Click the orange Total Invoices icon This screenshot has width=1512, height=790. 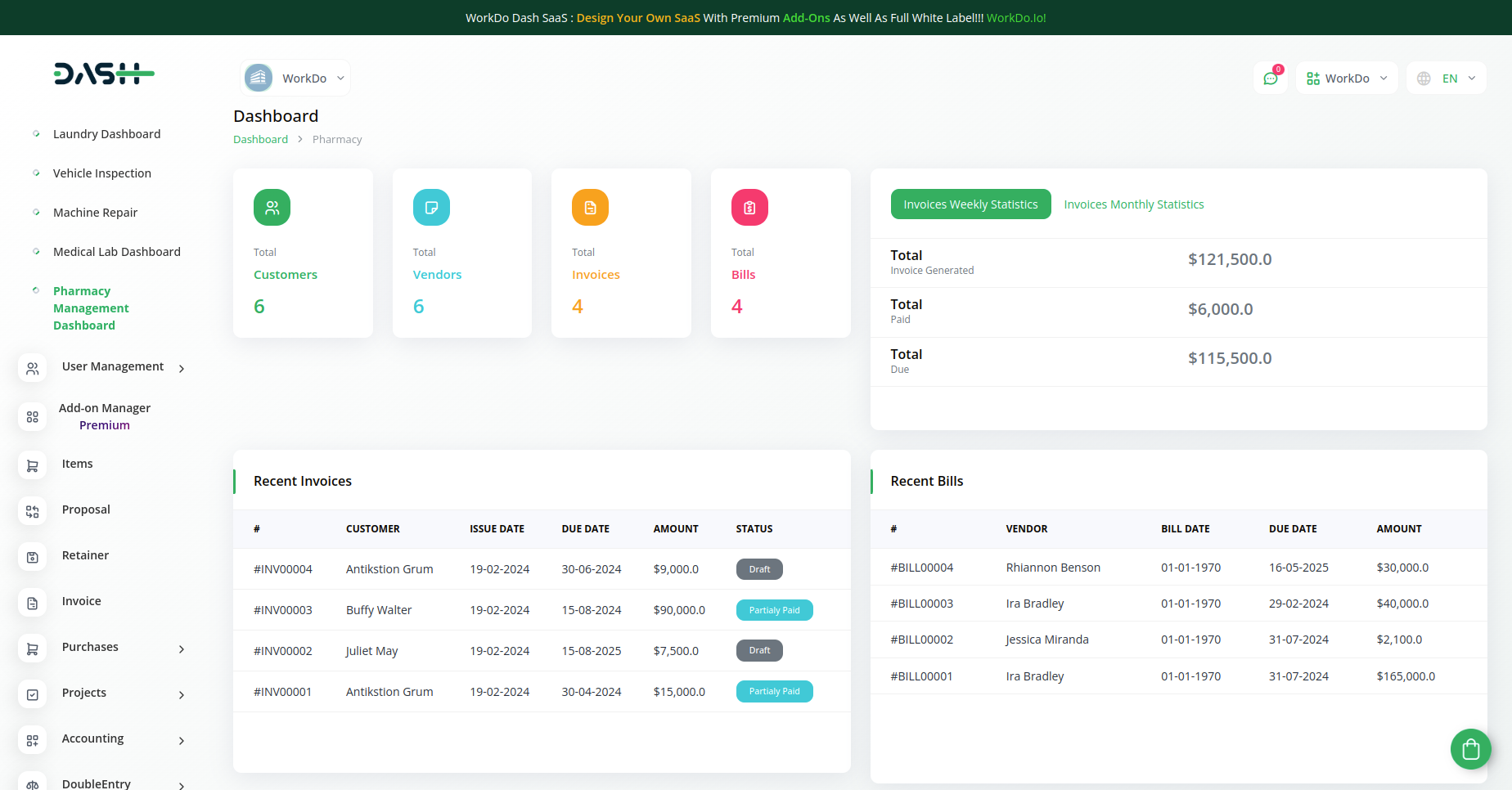click(x=590, y=208)
